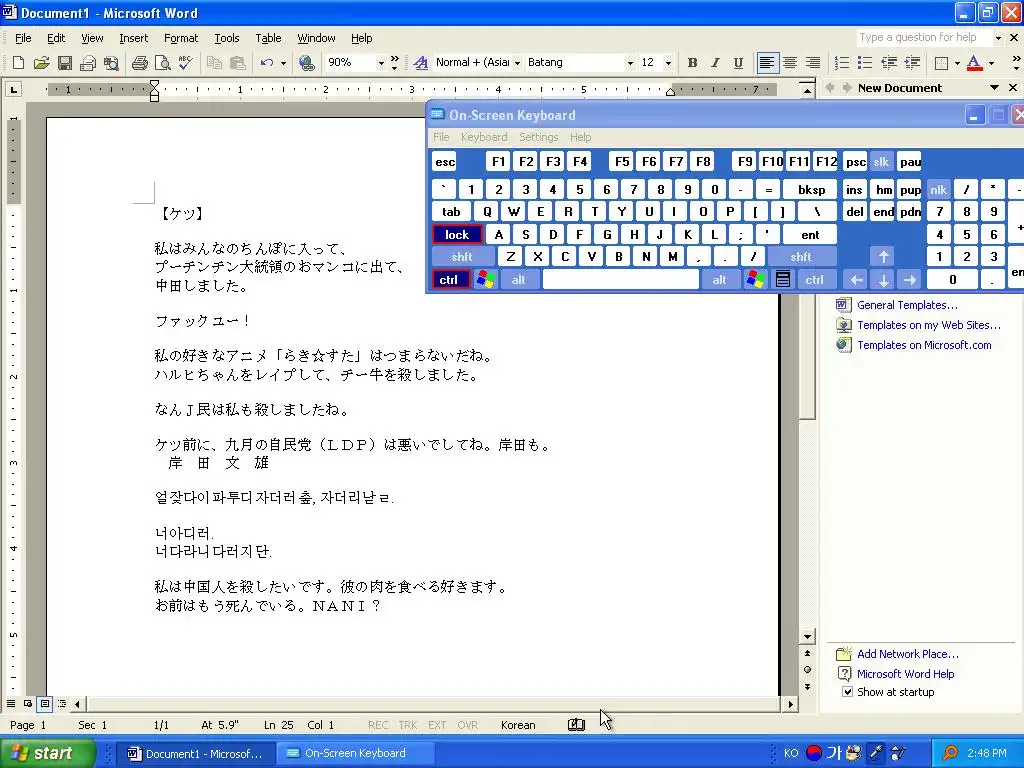Open font color dropdown arrow
1024x768 pixels.
pos(991,63)
